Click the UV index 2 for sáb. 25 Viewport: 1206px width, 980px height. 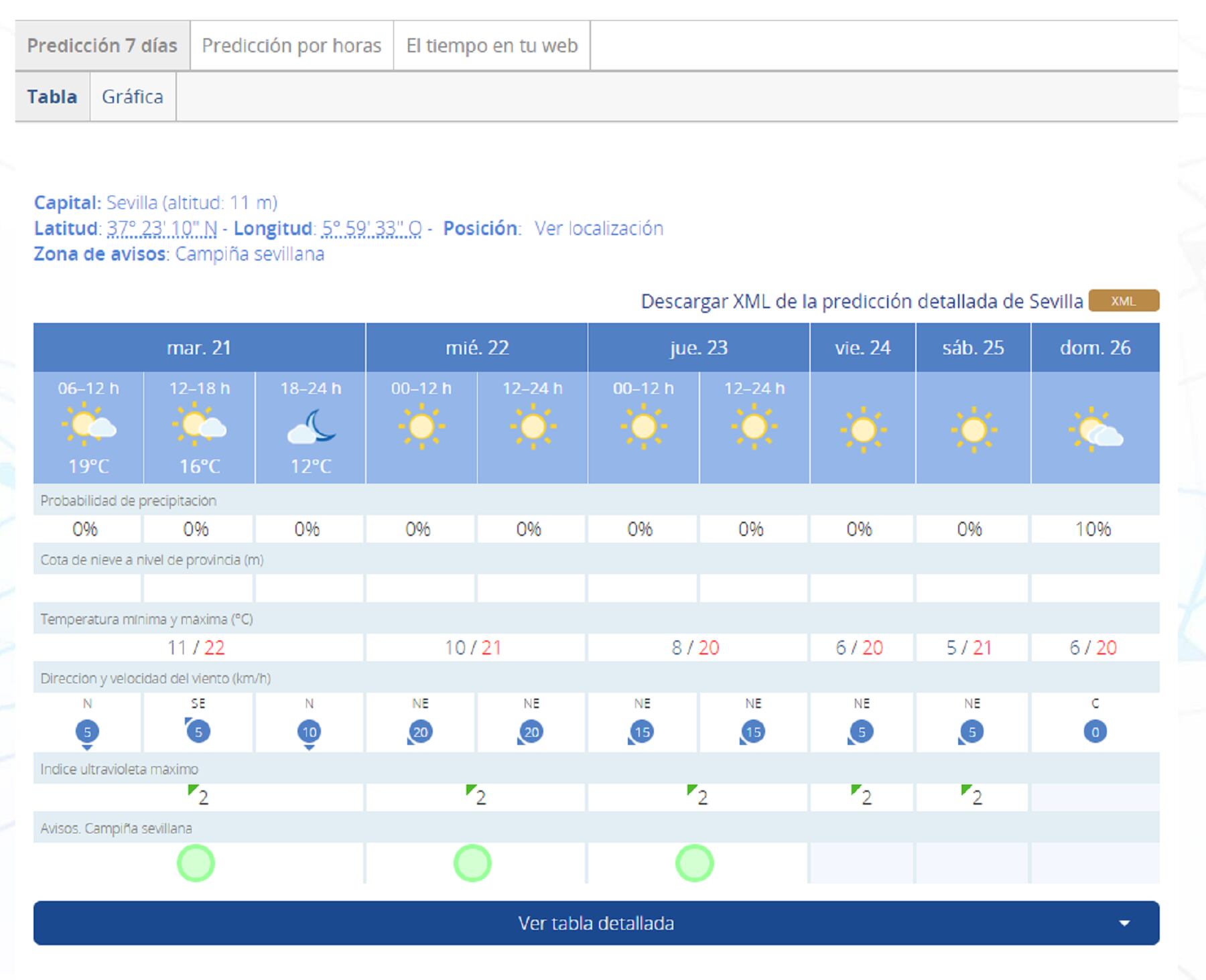(972, 796)
